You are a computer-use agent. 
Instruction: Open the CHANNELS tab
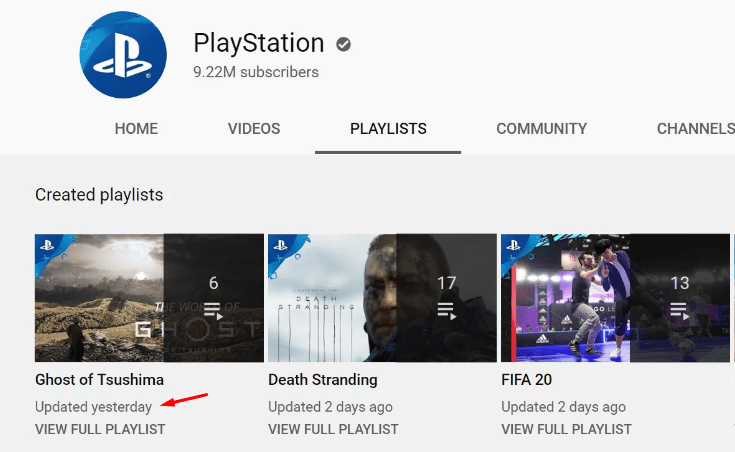point(695,129)
